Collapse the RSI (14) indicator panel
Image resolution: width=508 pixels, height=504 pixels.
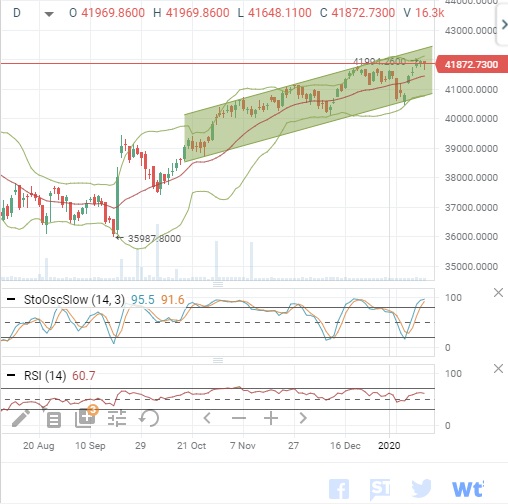pos(11,375)
